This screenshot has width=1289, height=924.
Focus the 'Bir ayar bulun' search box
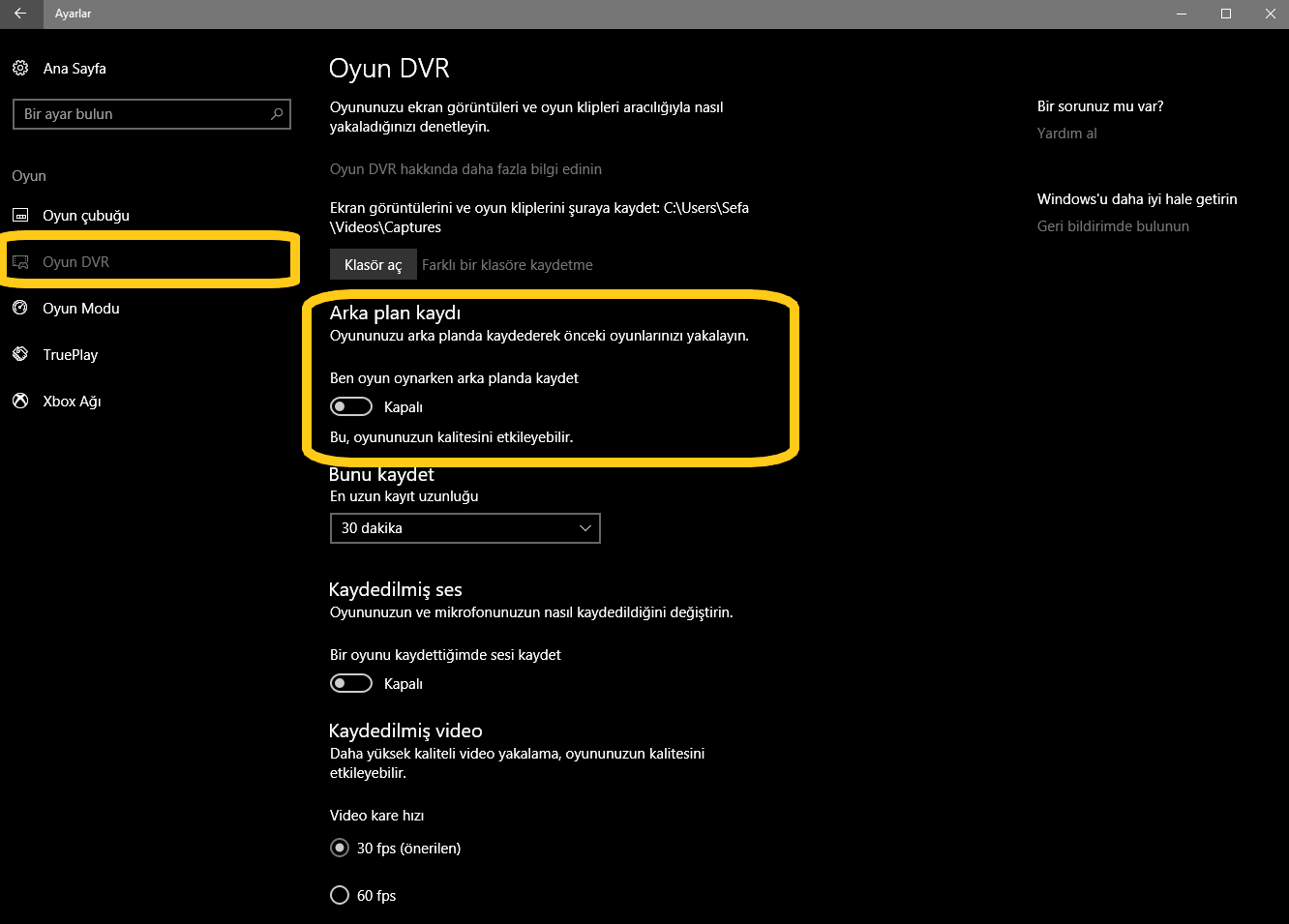(x=152, y=114)
